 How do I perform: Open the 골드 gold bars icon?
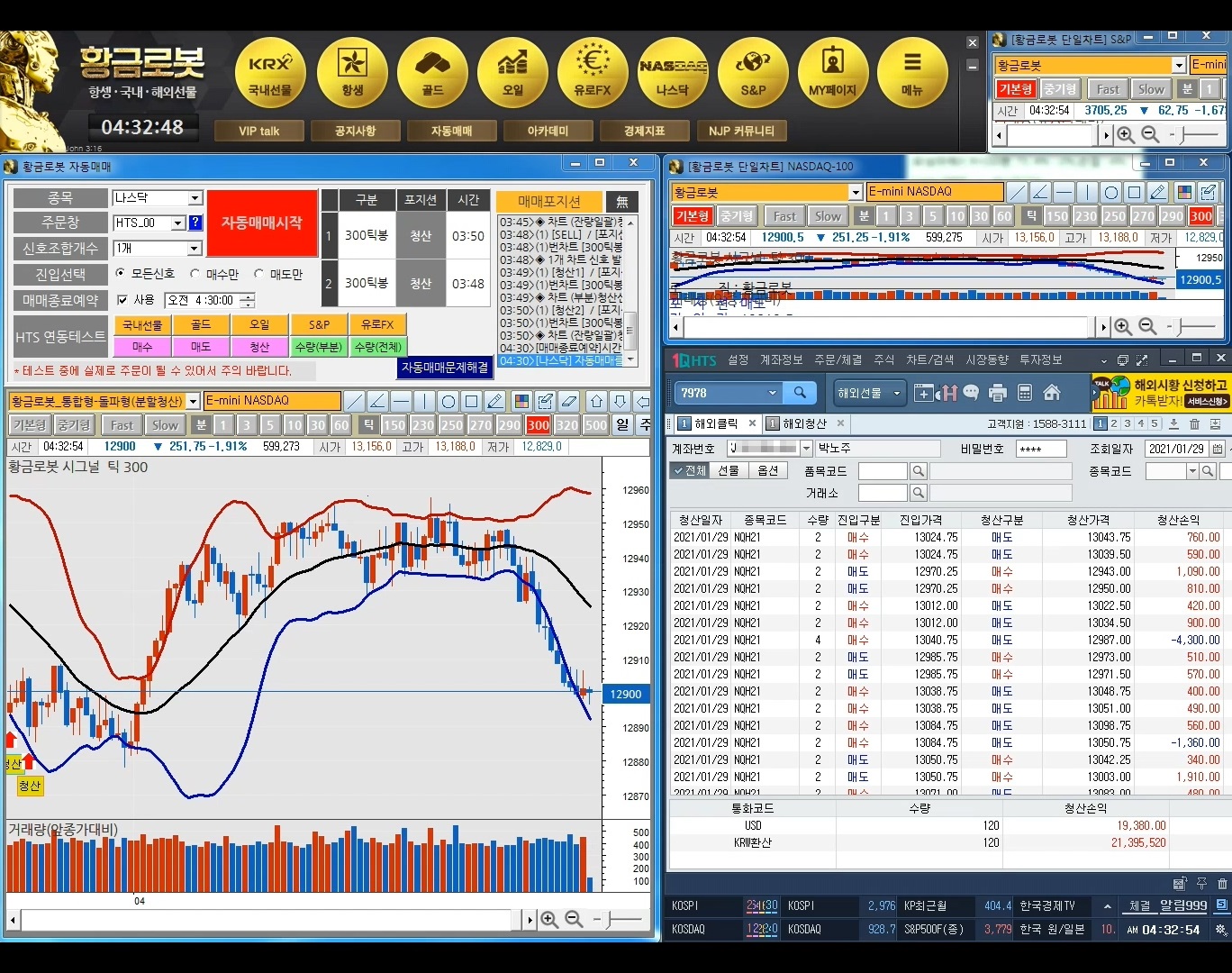click(432, 72)
